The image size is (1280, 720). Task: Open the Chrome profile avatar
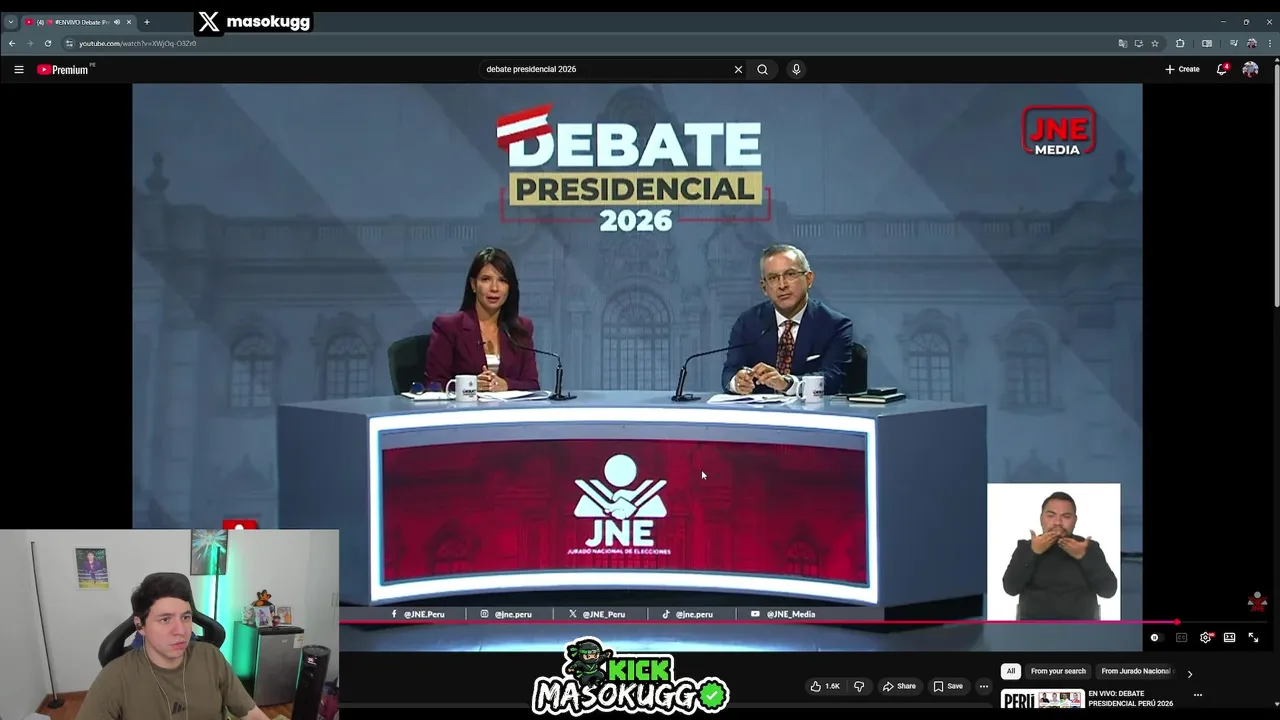point(1250,43)
